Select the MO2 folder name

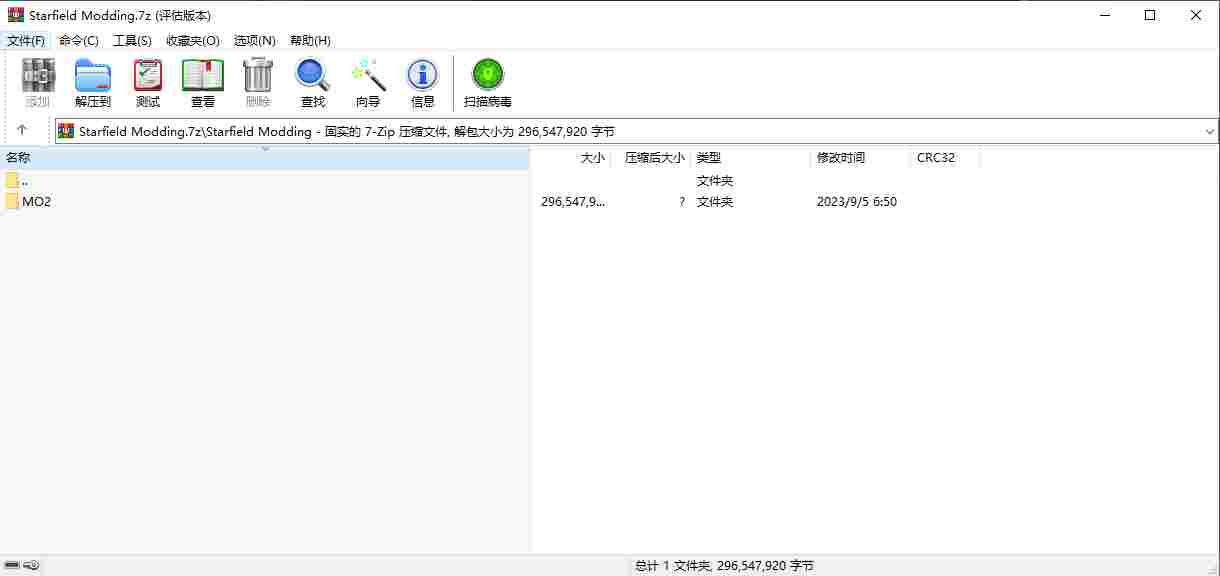(x=36, y=201)
